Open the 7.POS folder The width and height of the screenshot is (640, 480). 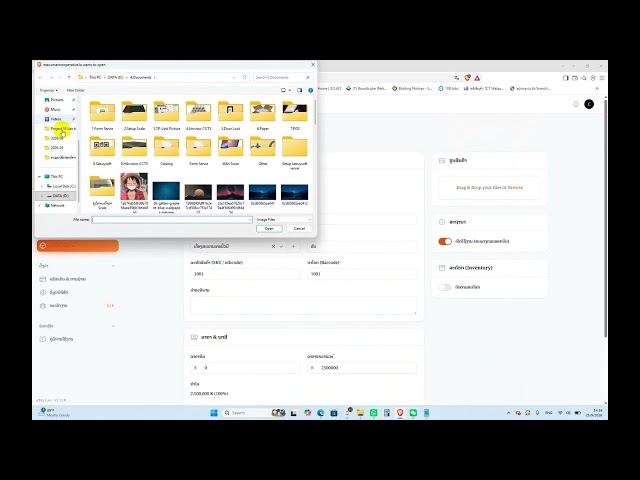tap(295, 116)
